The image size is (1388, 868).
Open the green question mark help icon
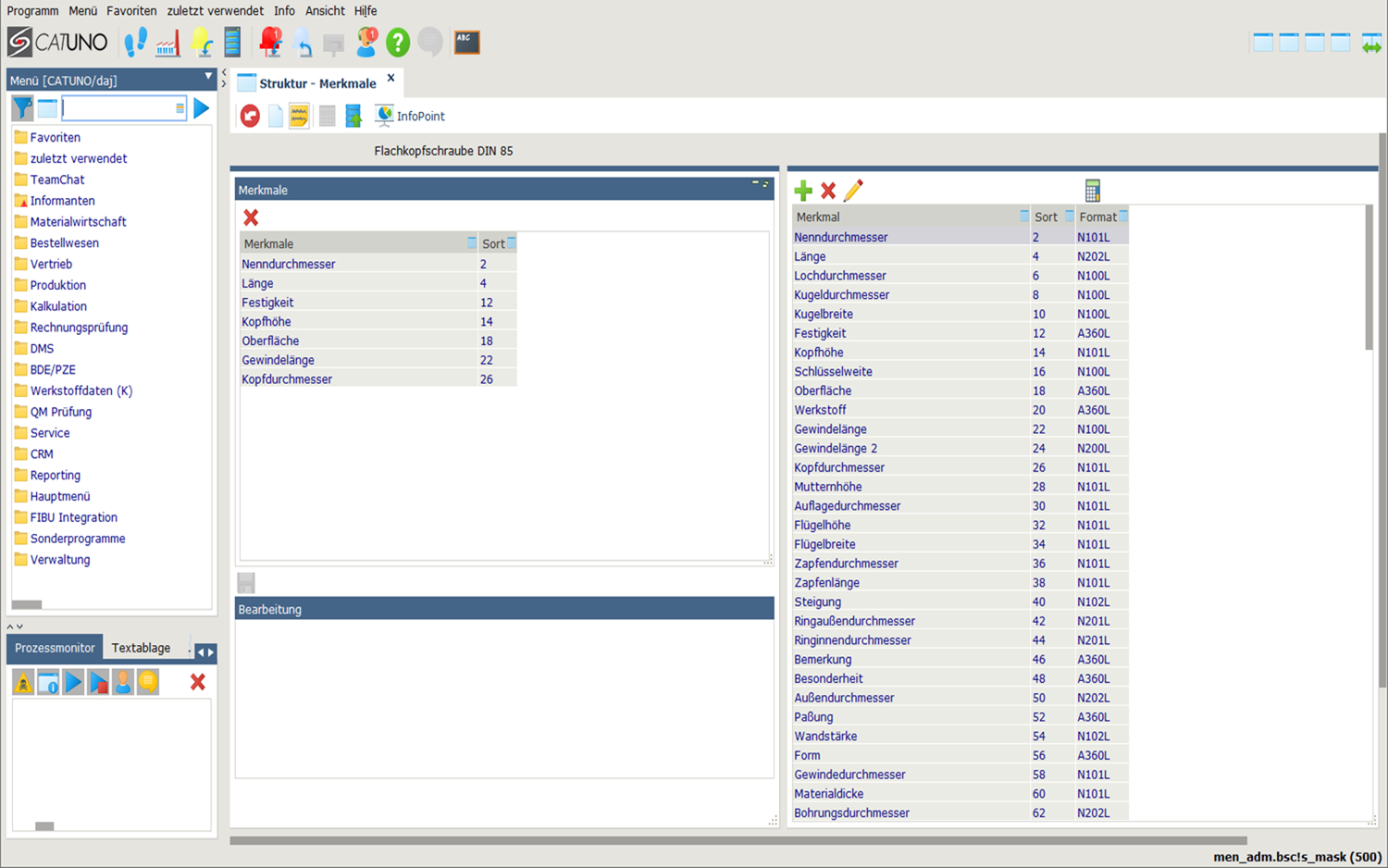[x=398, y=42]
